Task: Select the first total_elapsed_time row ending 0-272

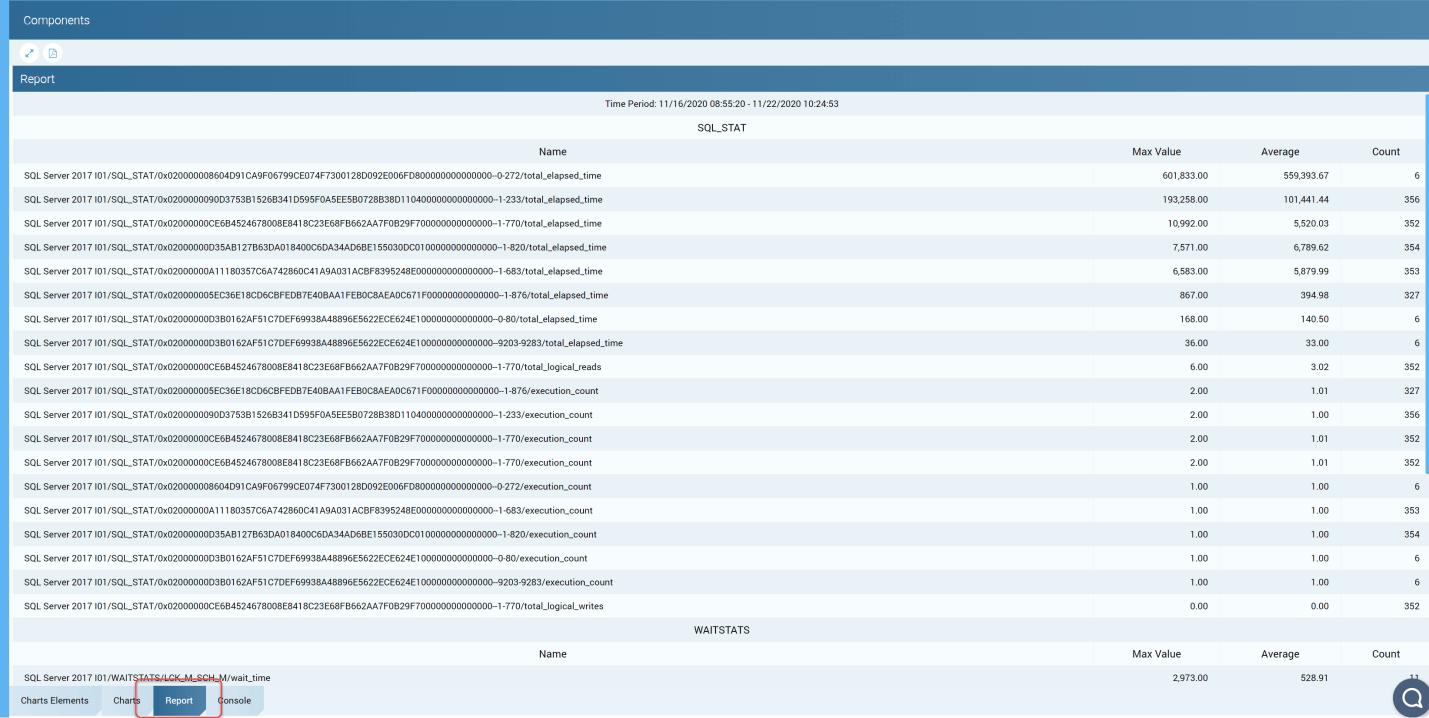Action: [312, 176]
